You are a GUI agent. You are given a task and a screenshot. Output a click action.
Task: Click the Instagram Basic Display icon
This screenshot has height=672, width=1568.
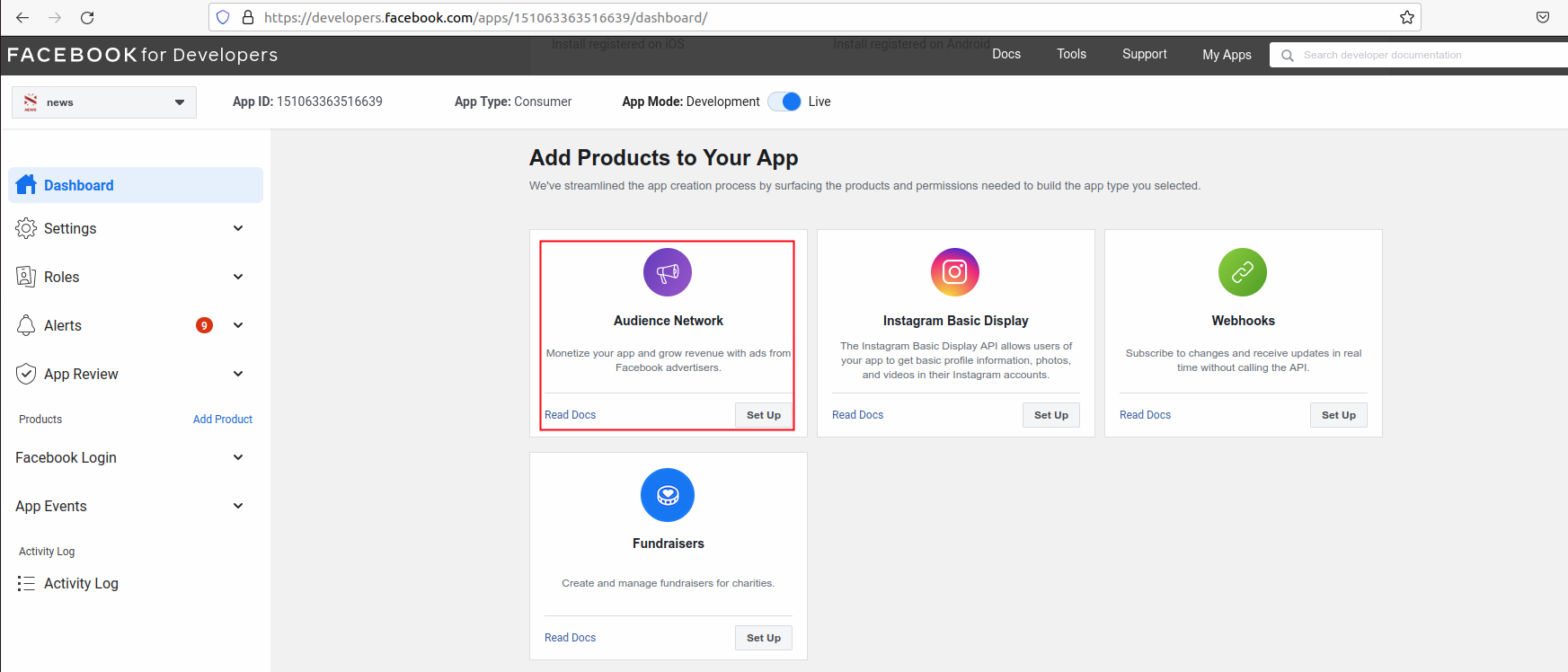point(954,272)
